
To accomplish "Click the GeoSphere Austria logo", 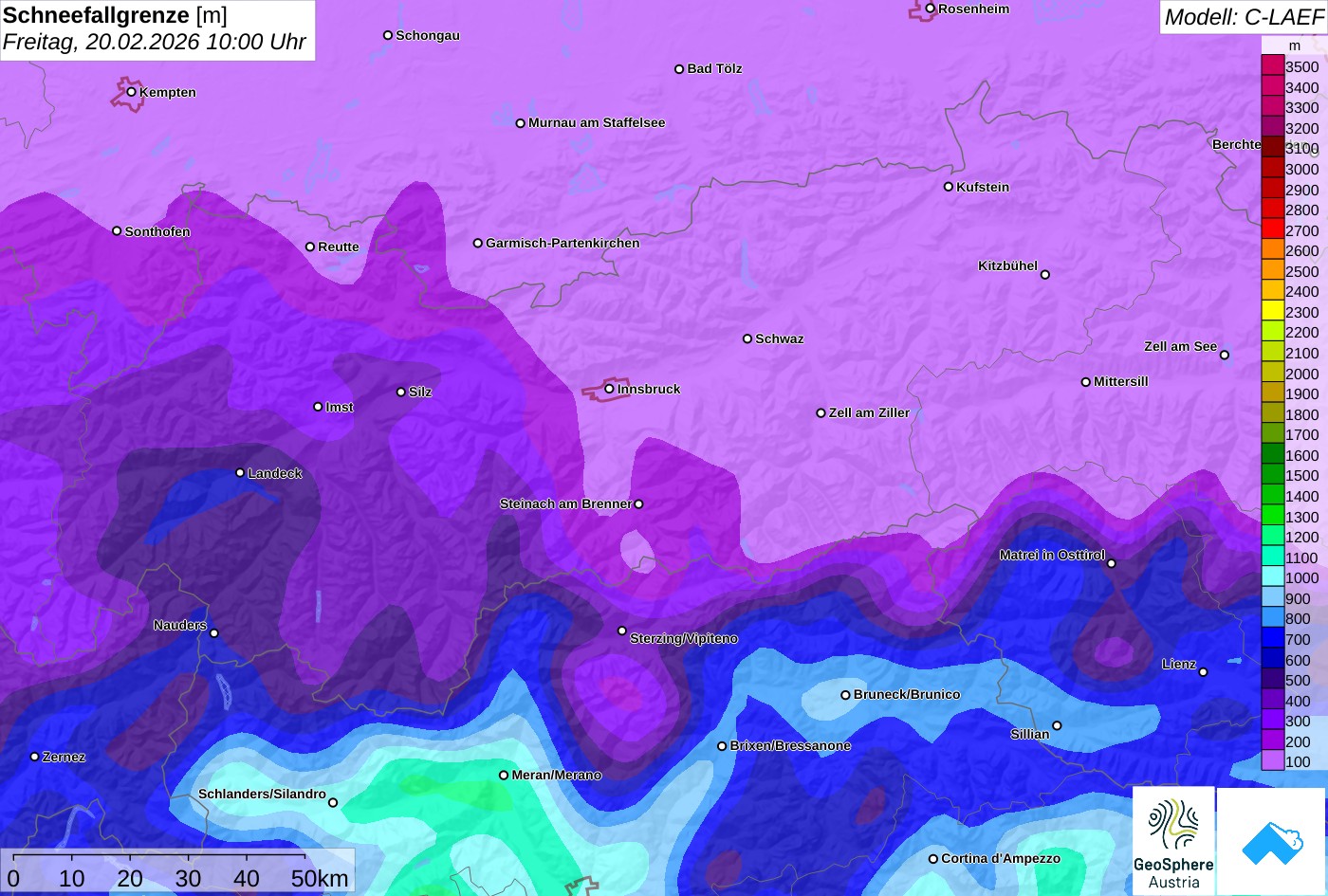I will tap(1173, 841).
